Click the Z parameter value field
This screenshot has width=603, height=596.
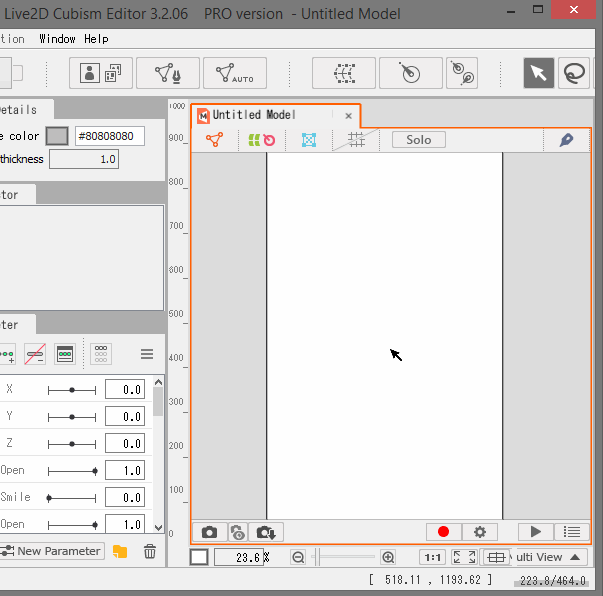pyautogui.click(x=125, y=443)
